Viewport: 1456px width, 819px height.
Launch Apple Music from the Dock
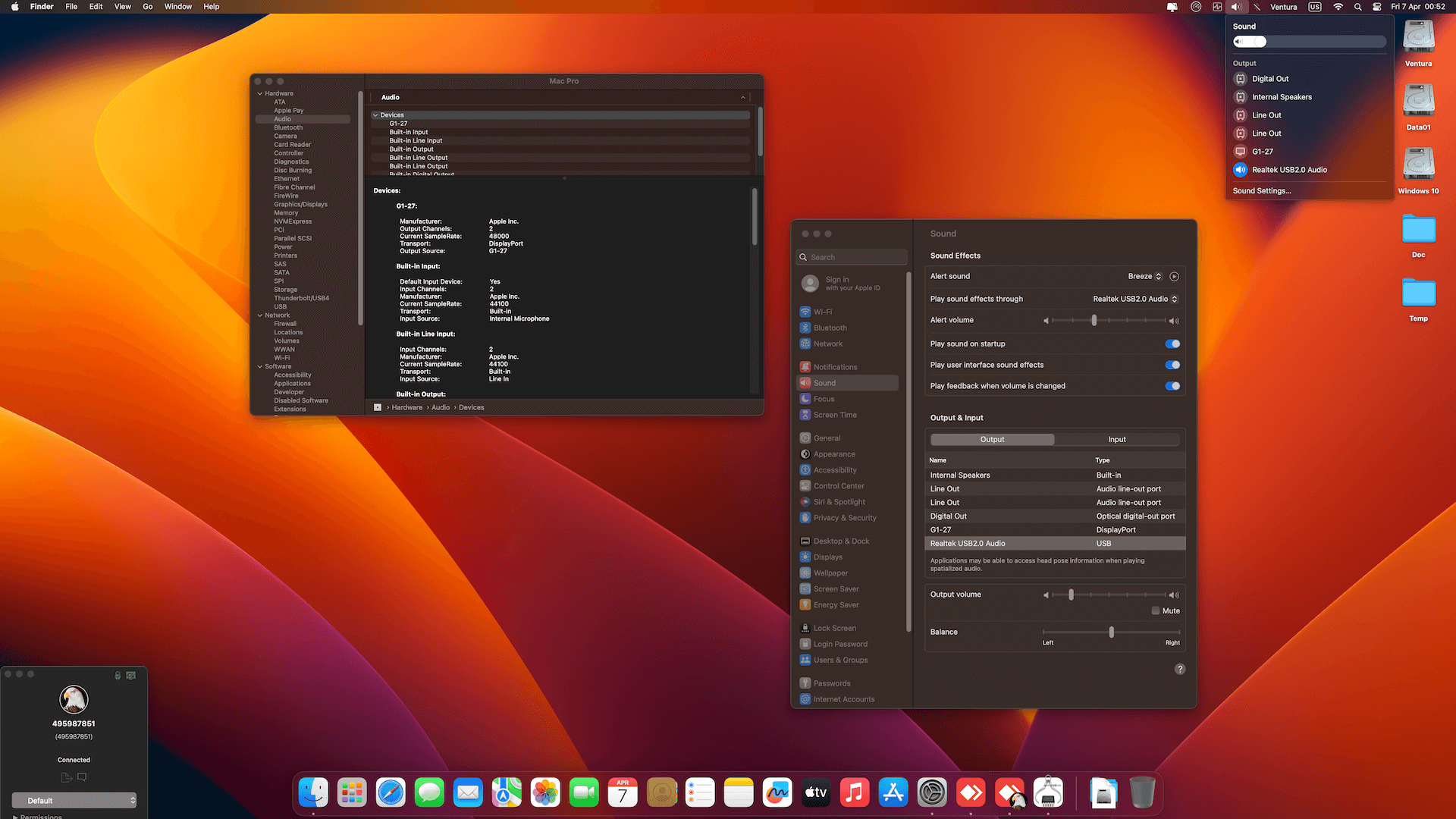[x=855, y=792]
